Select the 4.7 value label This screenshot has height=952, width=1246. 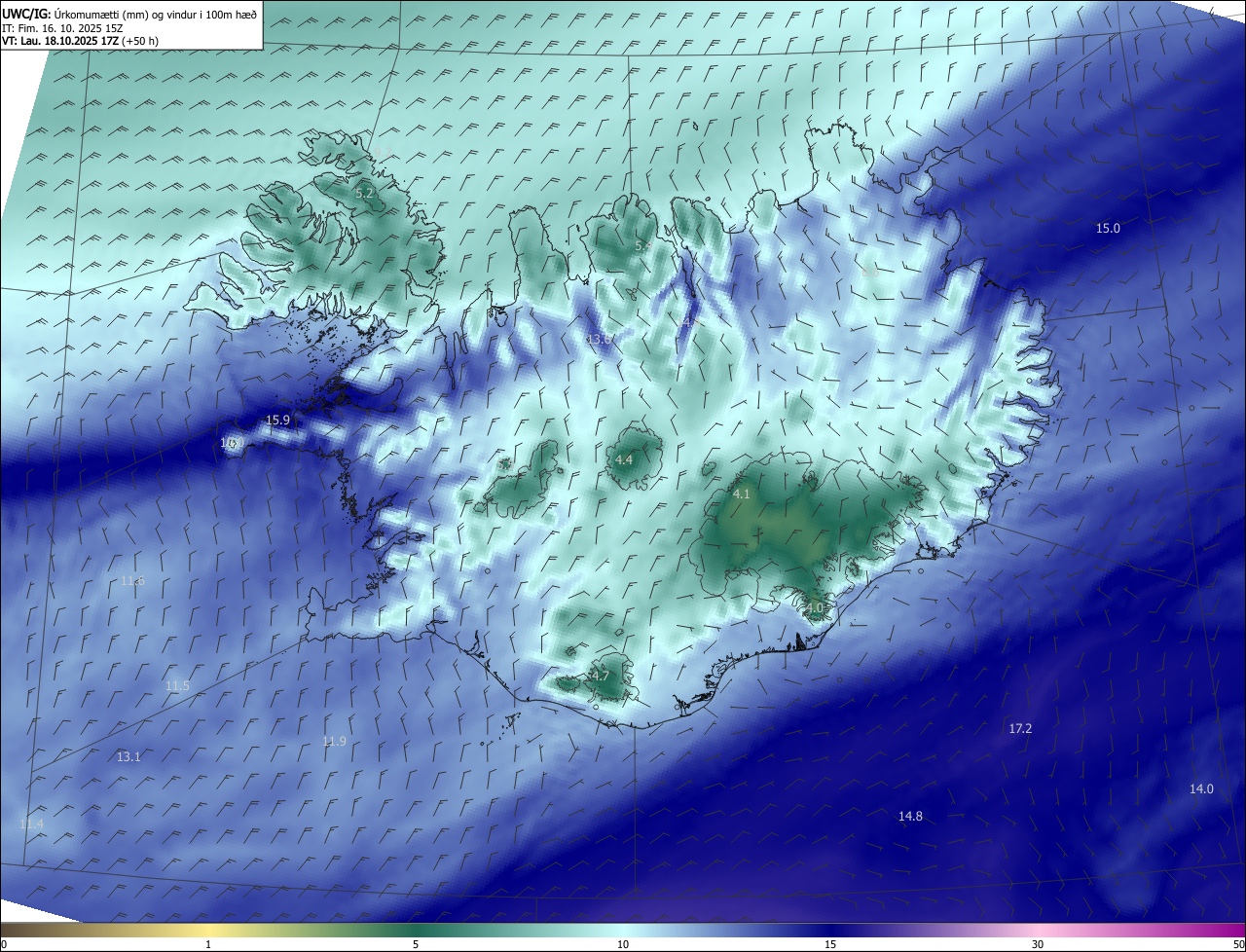pos(600,676)
